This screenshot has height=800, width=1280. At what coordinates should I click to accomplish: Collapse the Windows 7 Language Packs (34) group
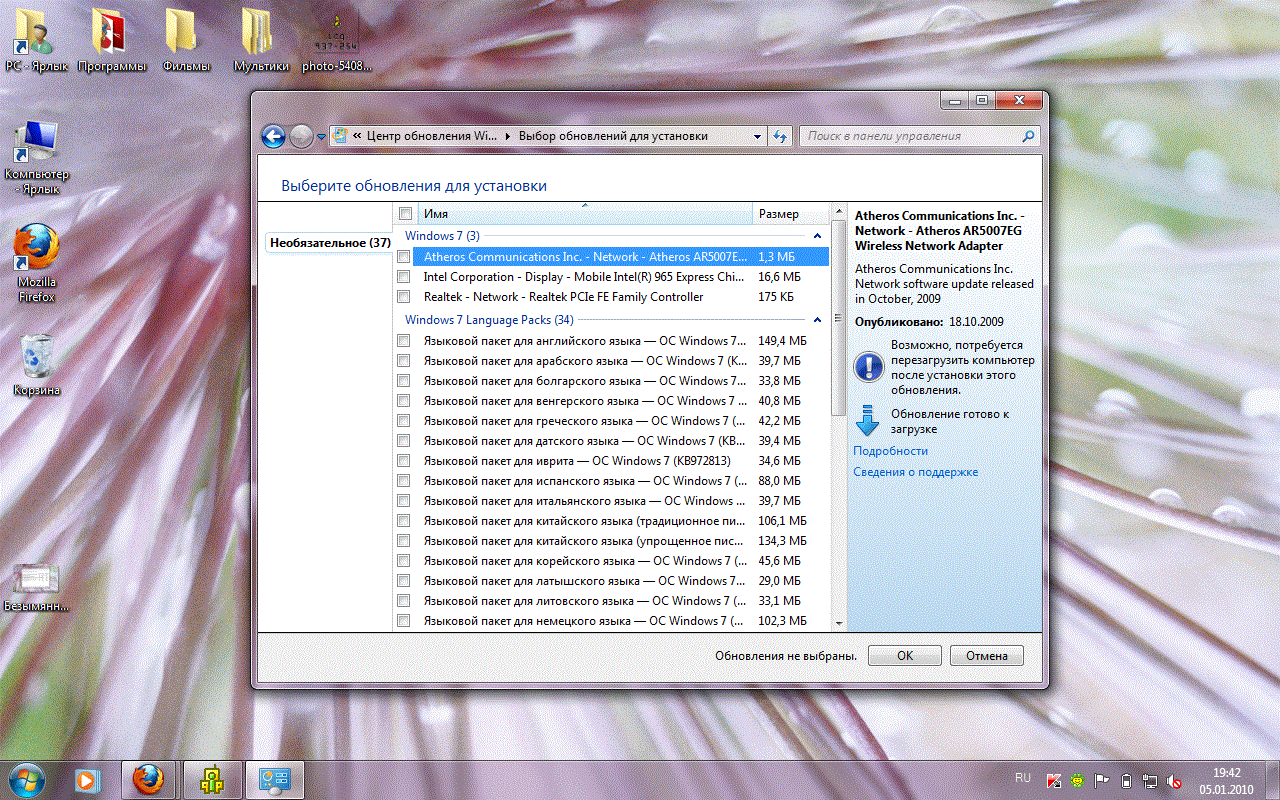click(x=817, y=320)
